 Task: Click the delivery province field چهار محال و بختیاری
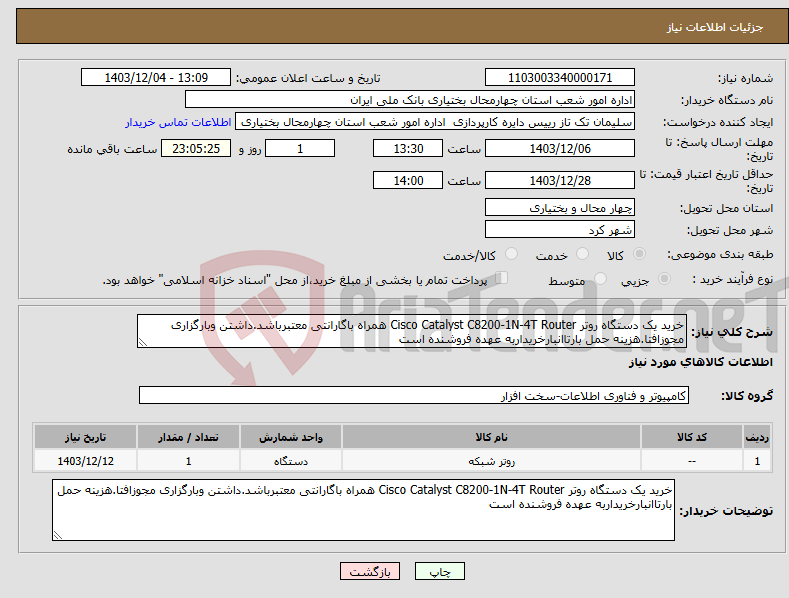pyautogui.click(x=560, y=207)
